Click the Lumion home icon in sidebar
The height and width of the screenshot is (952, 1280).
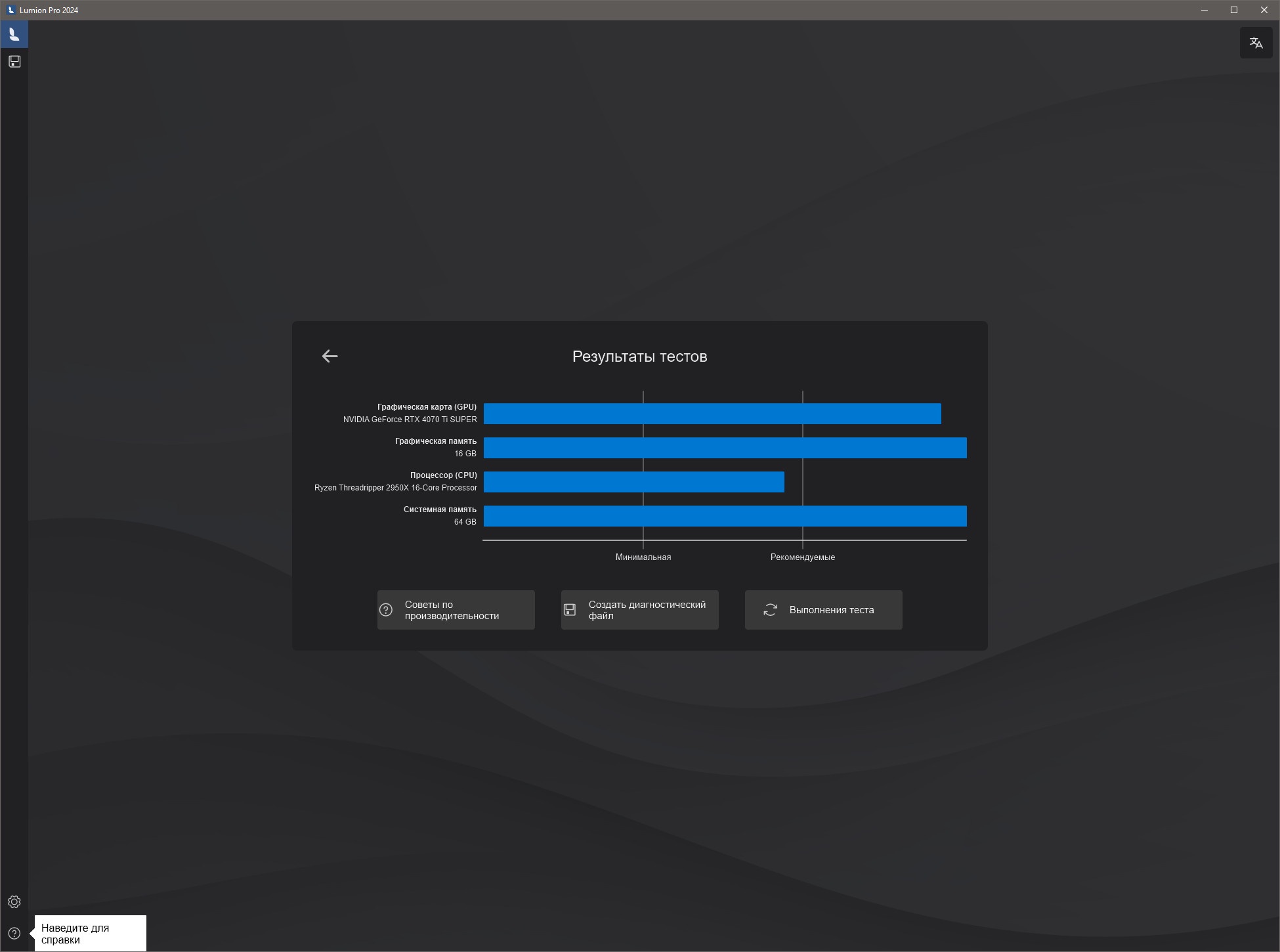14,34
